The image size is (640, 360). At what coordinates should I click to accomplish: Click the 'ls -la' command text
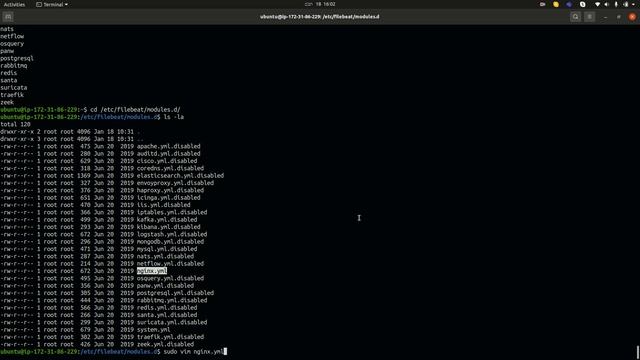(x=174, y=117)
